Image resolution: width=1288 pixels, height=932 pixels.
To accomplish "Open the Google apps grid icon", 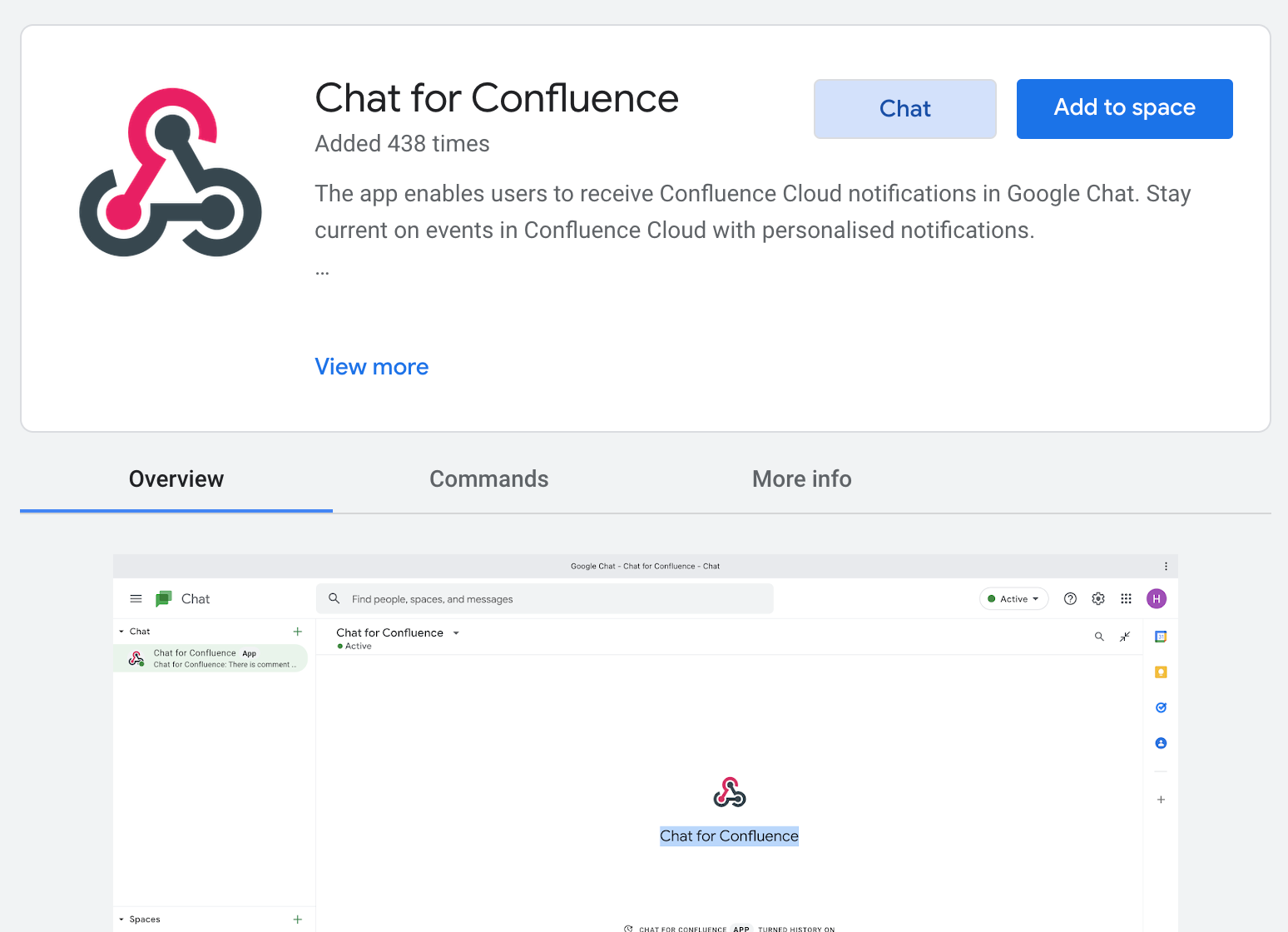I will point(1126,598).
